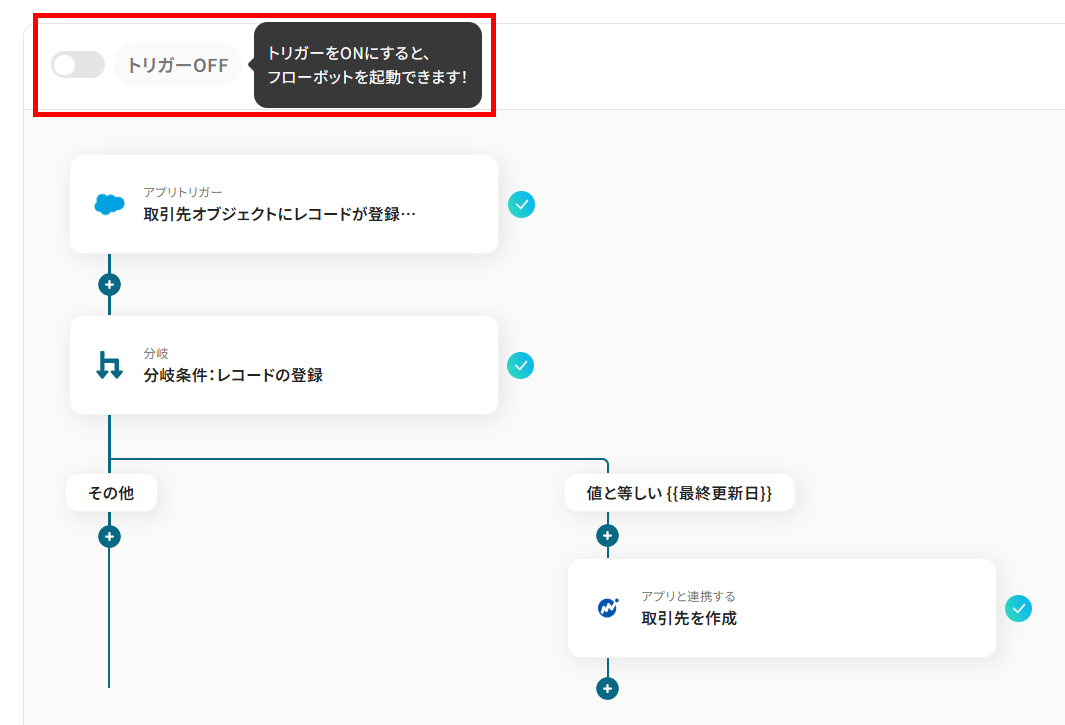
Task: Open the 取引先を作成 action card
Action: (x=782, y=607)
